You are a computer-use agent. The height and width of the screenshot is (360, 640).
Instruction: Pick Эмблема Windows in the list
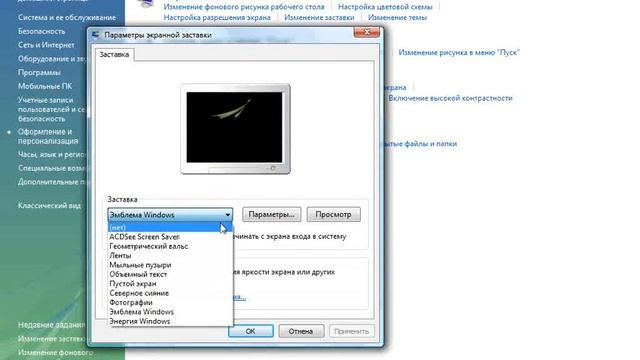[x=170, y=312]
